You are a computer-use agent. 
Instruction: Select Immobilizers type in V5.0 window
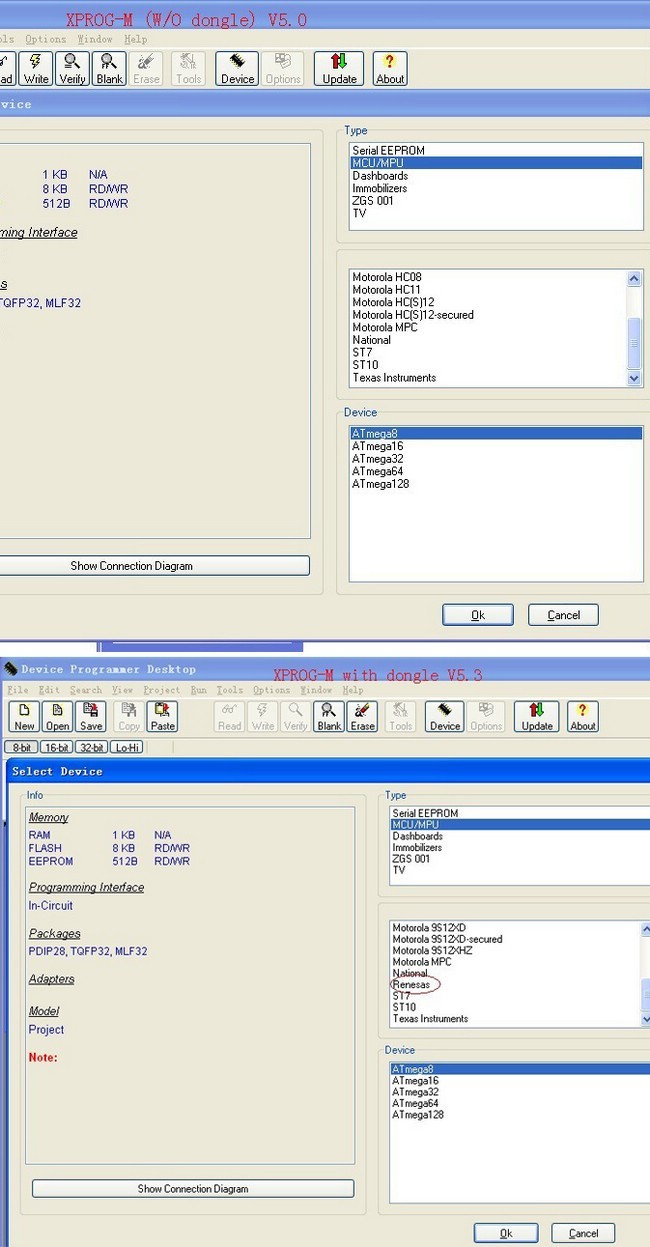pyautogui.click(x=495, y=188)
